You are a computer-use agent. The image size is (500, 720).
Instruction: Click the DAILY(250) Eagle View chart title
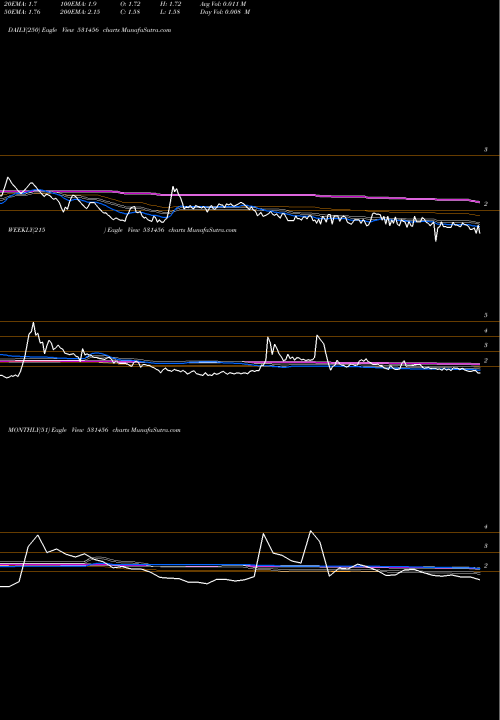click(x=90, y=30)
